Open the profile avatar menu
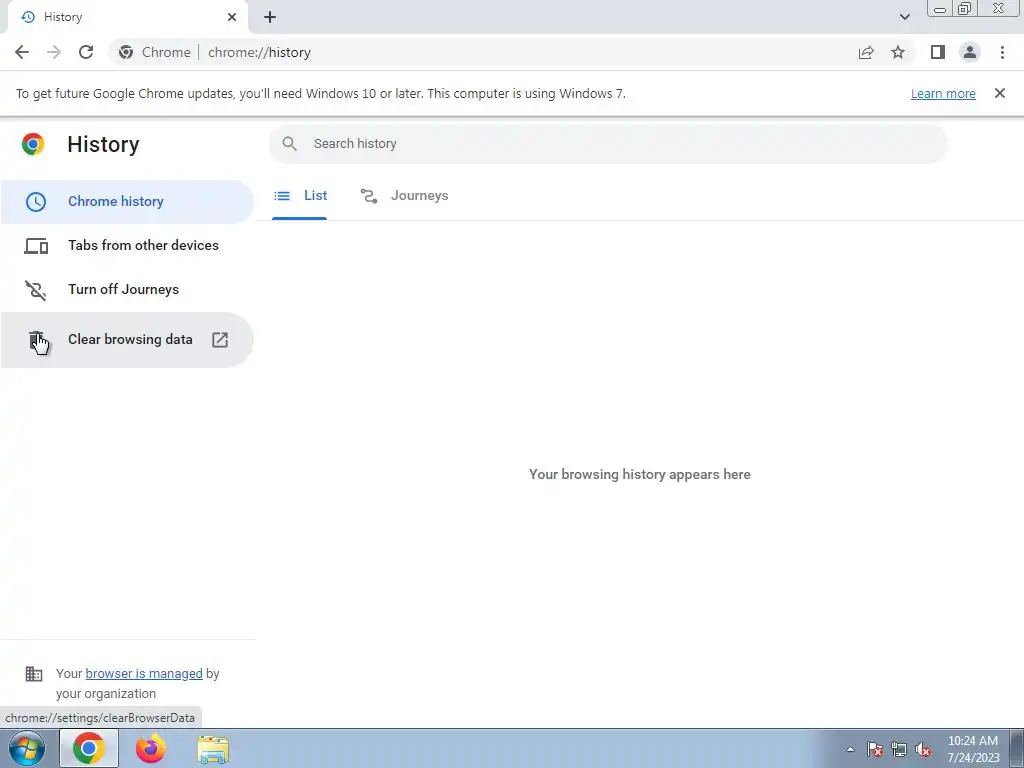This screenshot has width=1024, height=768. point(970,52)
